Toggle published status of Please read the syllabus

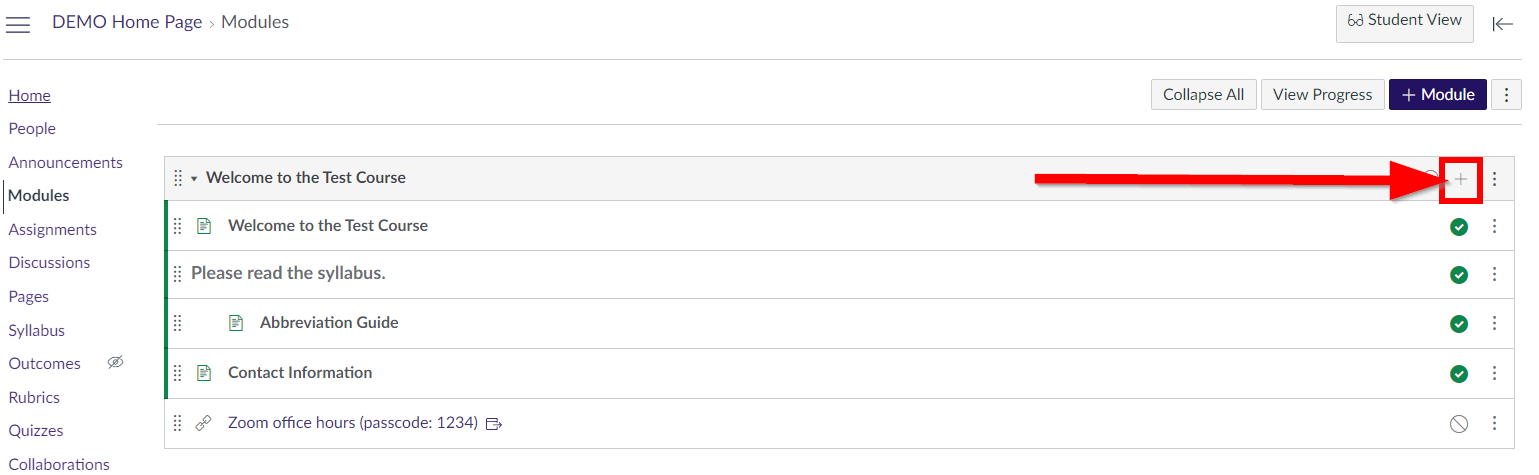tap(1459, 275)
